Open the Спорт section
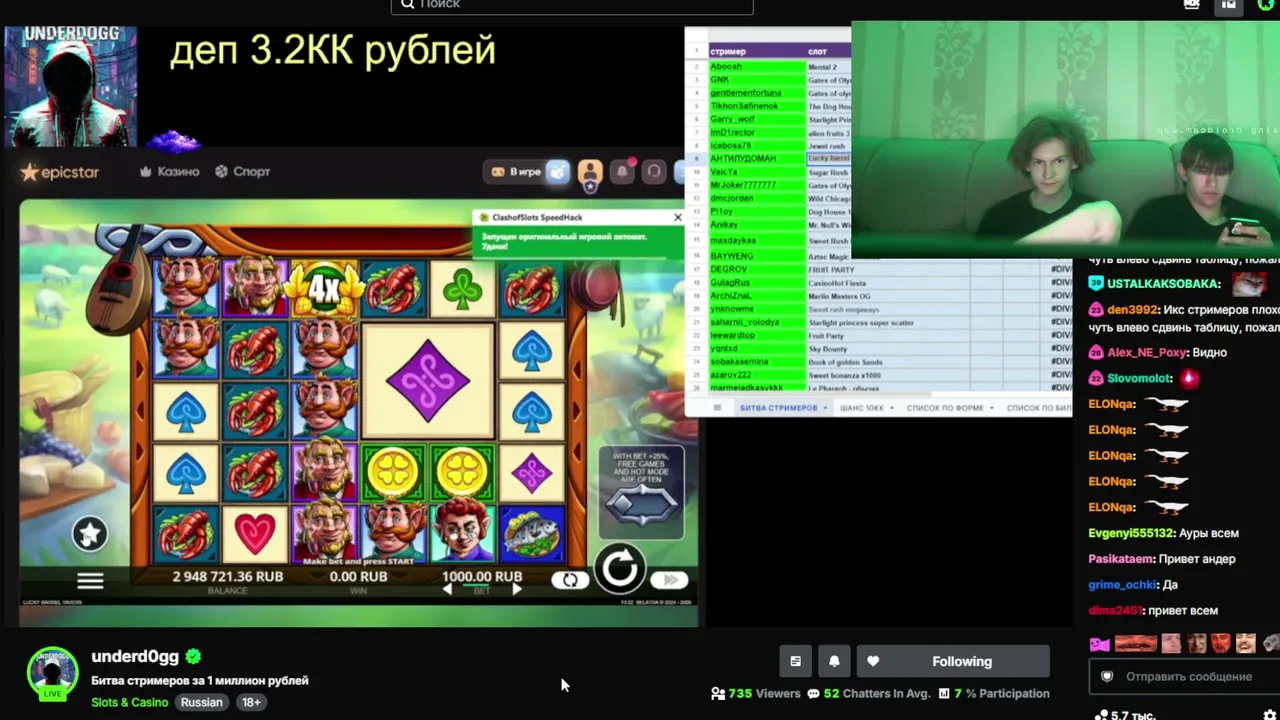Image resolution: width=1280 pixels, height=720 pixels. click(242, 172)
